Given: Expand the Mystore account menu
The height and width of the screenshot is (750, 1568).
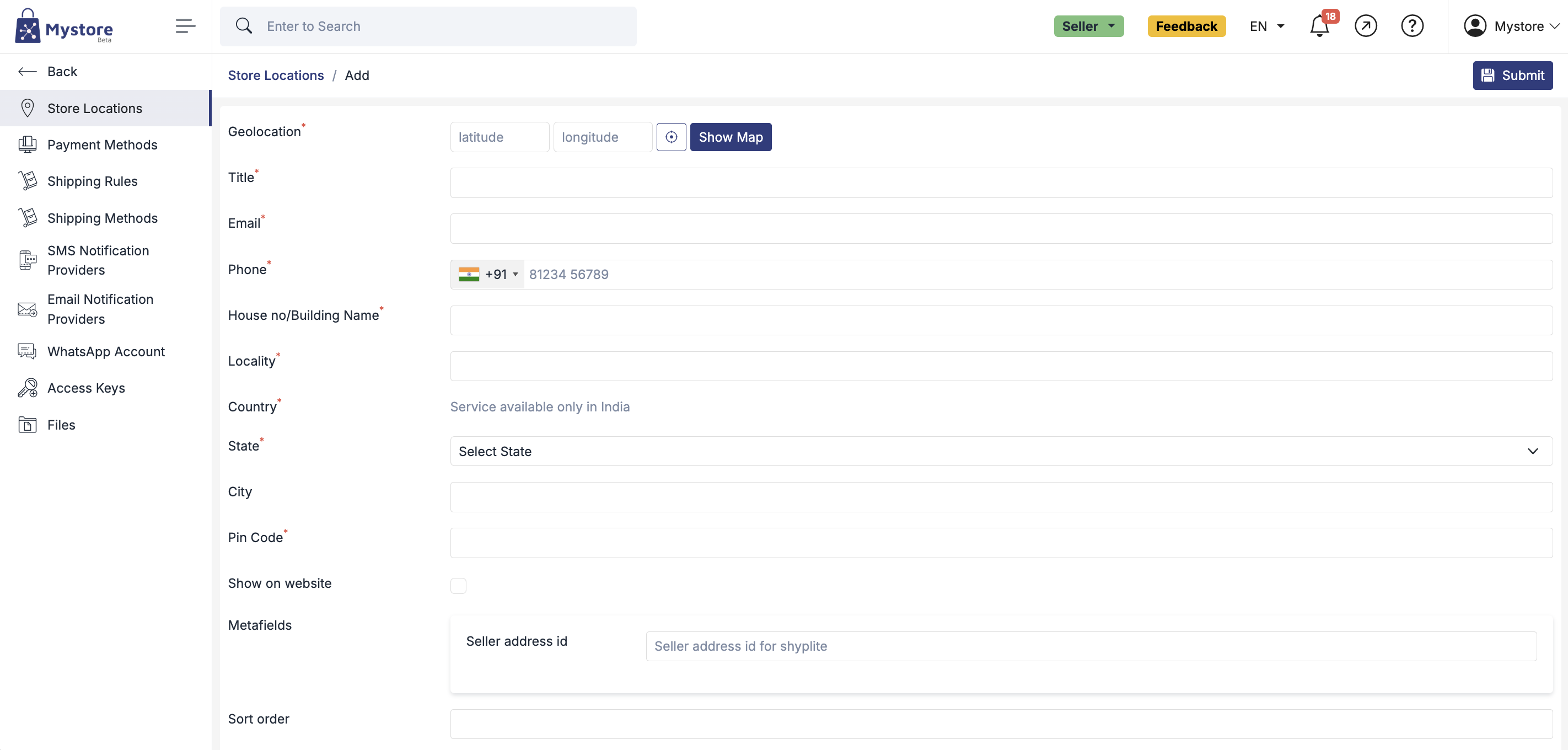Looking at the screenshot, I should click(1511, 26).
